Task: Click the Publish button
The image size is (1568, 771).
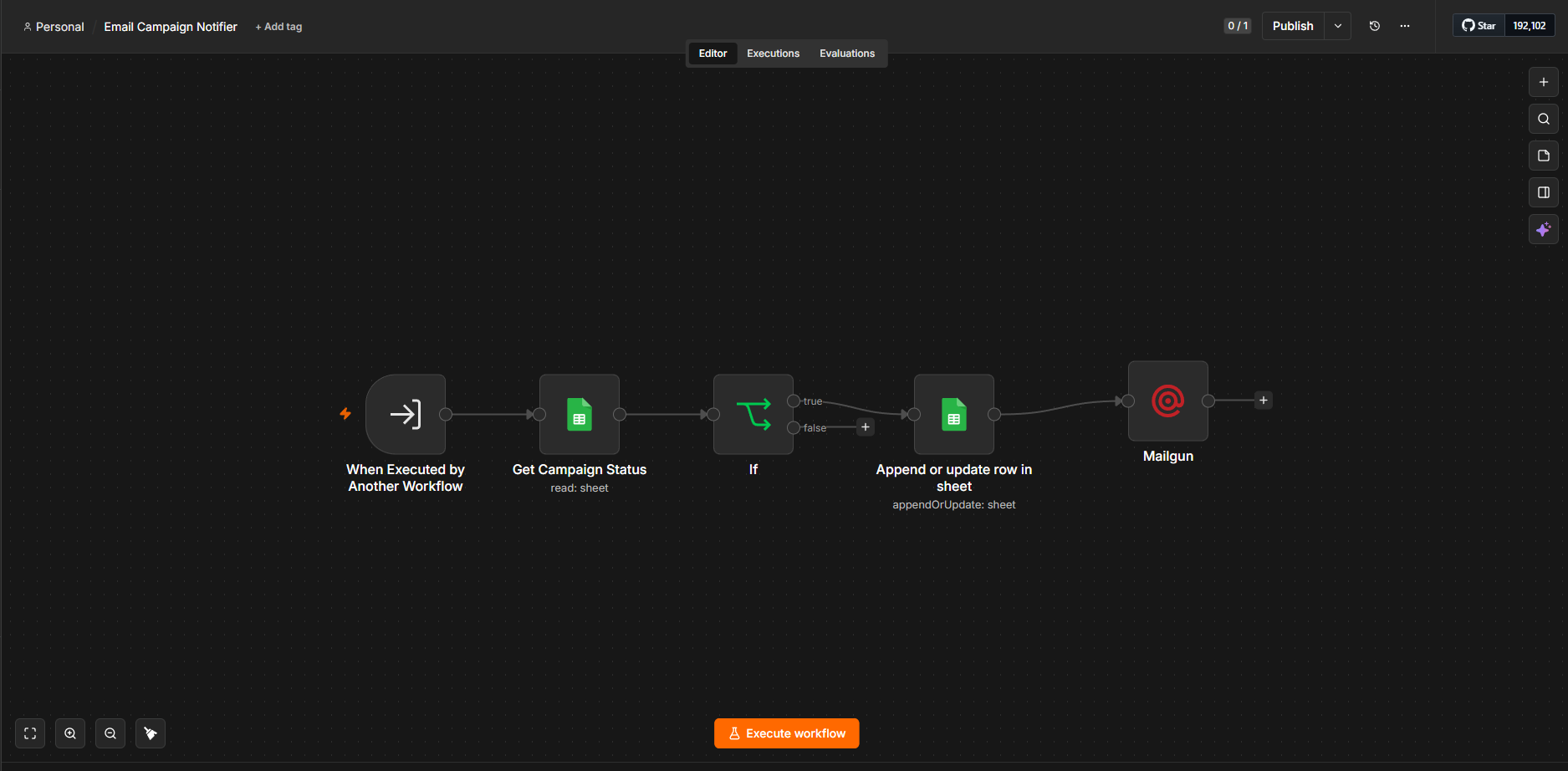Action: 1293,26
